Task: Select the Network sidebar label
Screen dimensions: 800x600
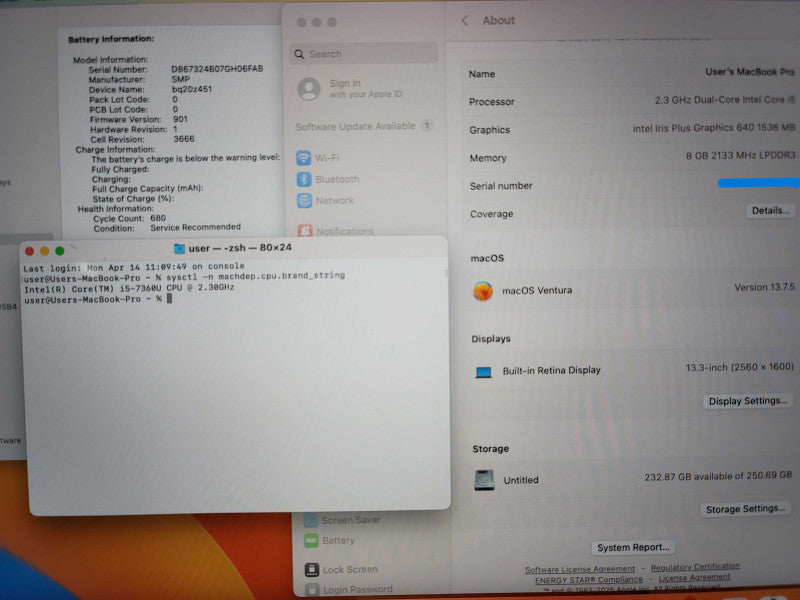Action: 335,201
